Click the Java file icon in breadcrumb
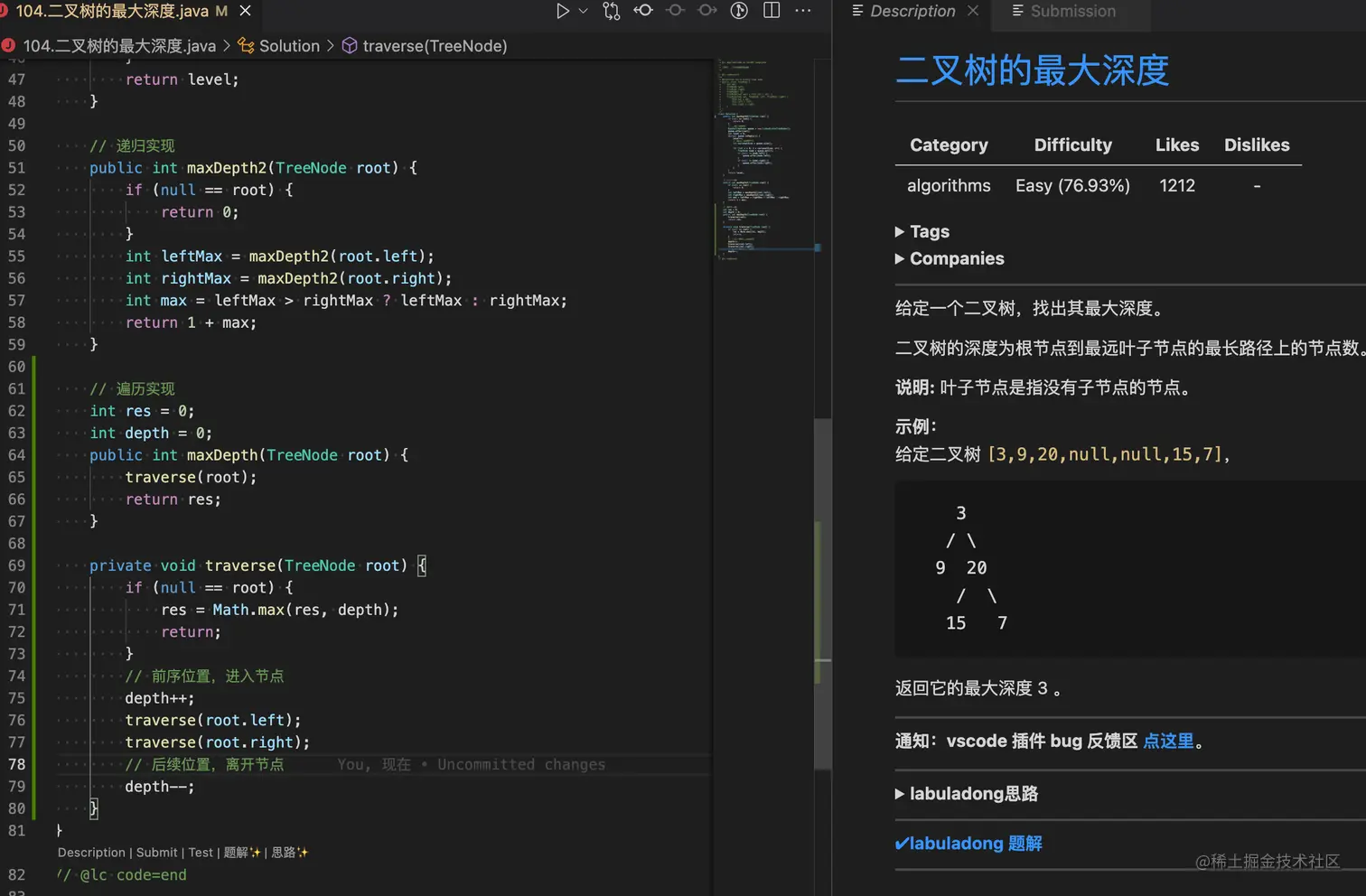Screen dimensions: 1366x896 (8, 45)
